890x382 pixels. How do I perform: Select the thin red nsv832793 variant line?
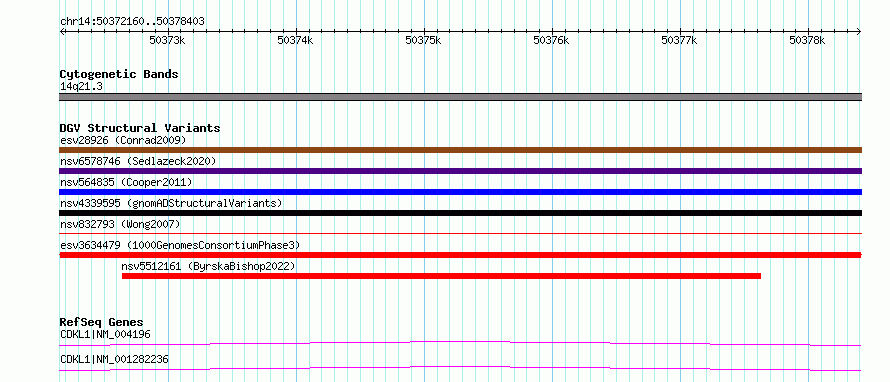[x=460, y=233]
